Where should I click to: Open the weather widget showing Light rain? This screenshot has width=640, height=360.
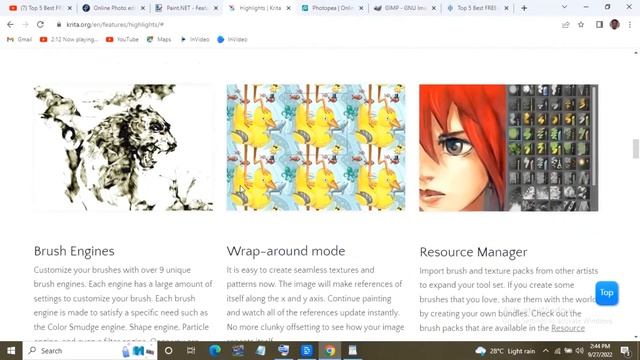tap(505, 351)
